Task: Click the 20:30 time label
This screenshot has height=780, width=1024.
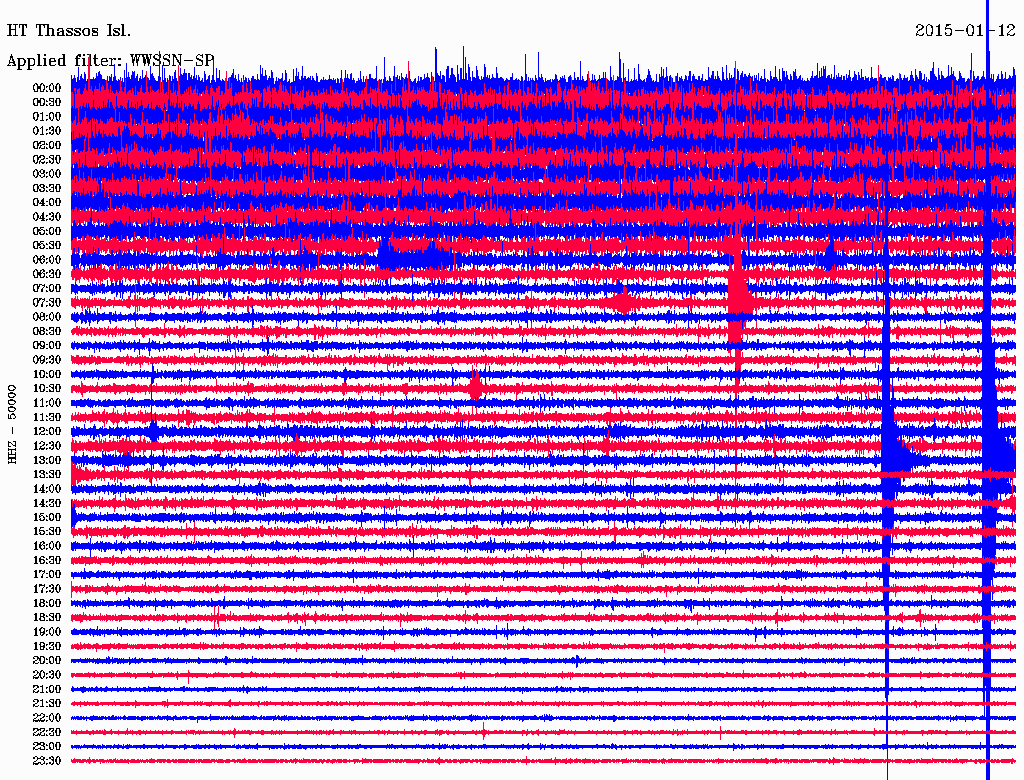Action: [x=47, y=675]
